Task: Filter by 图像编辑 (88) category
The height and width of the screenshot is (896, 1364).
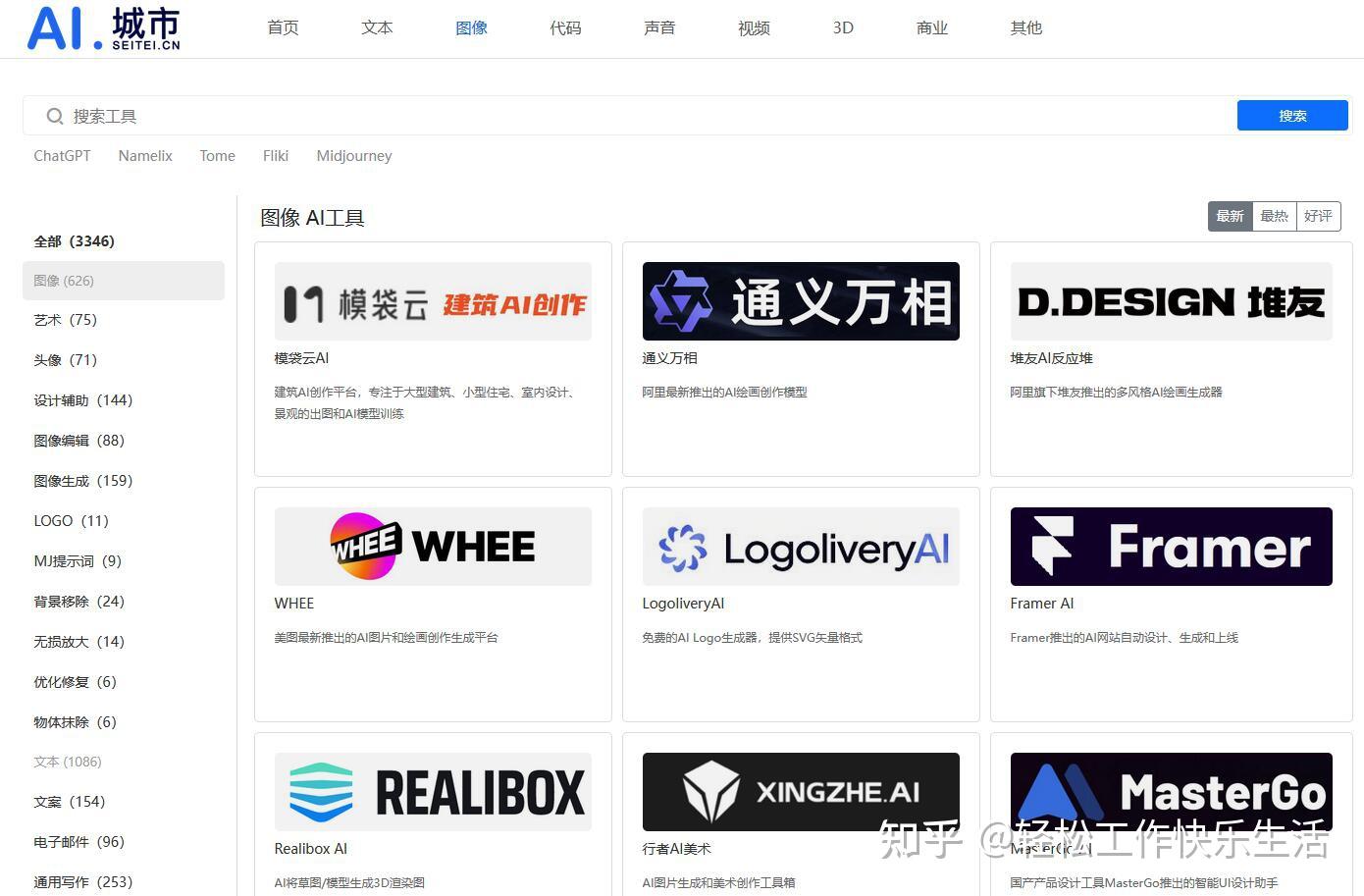Action: 79,441
